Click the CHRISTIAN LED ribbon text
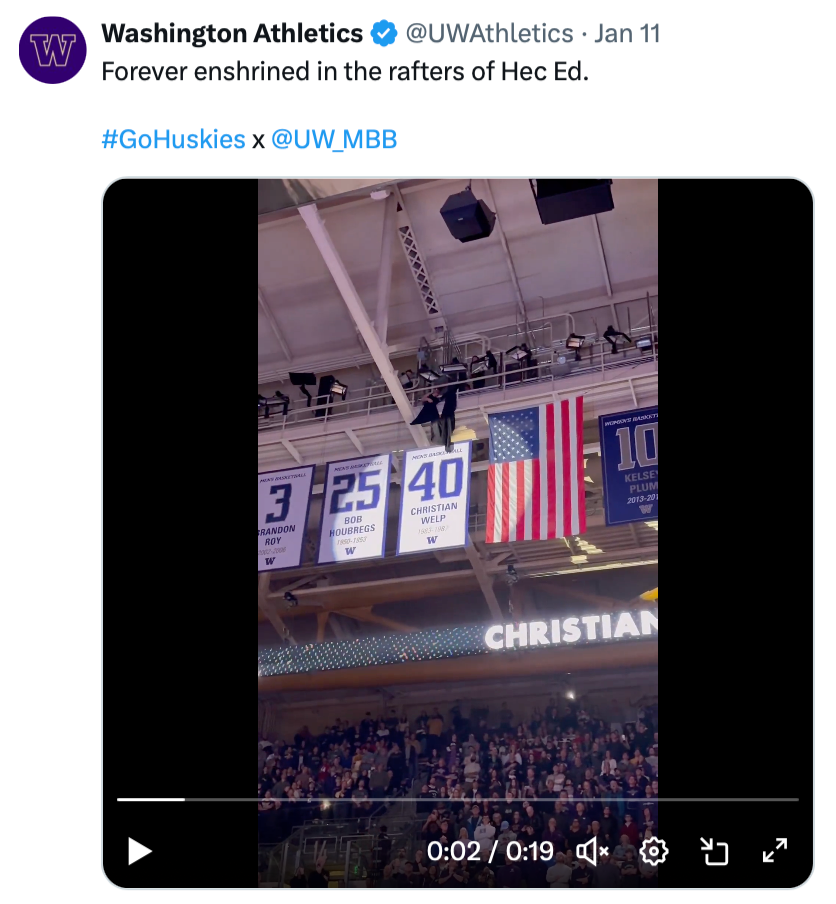 click(x=571, y=631)
